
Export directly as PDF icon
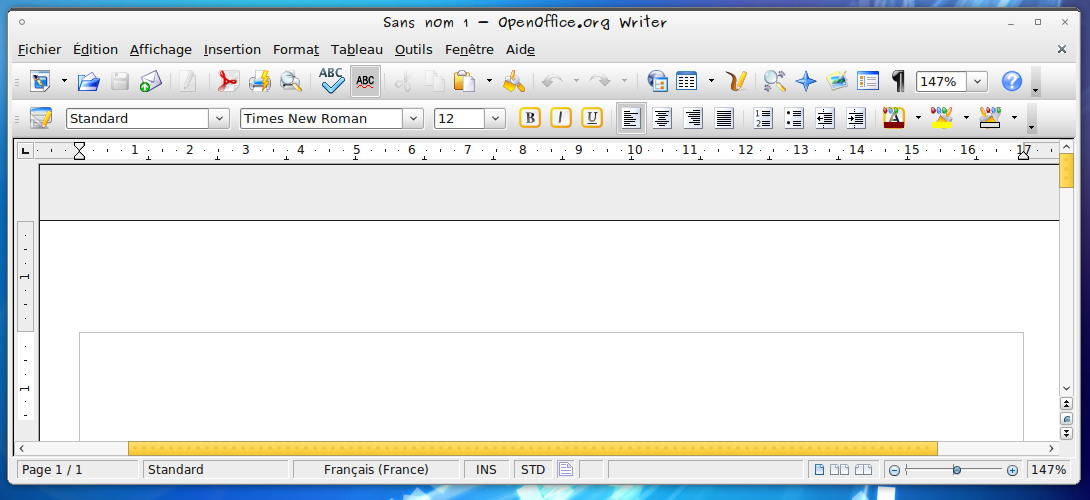coord(227,81)
